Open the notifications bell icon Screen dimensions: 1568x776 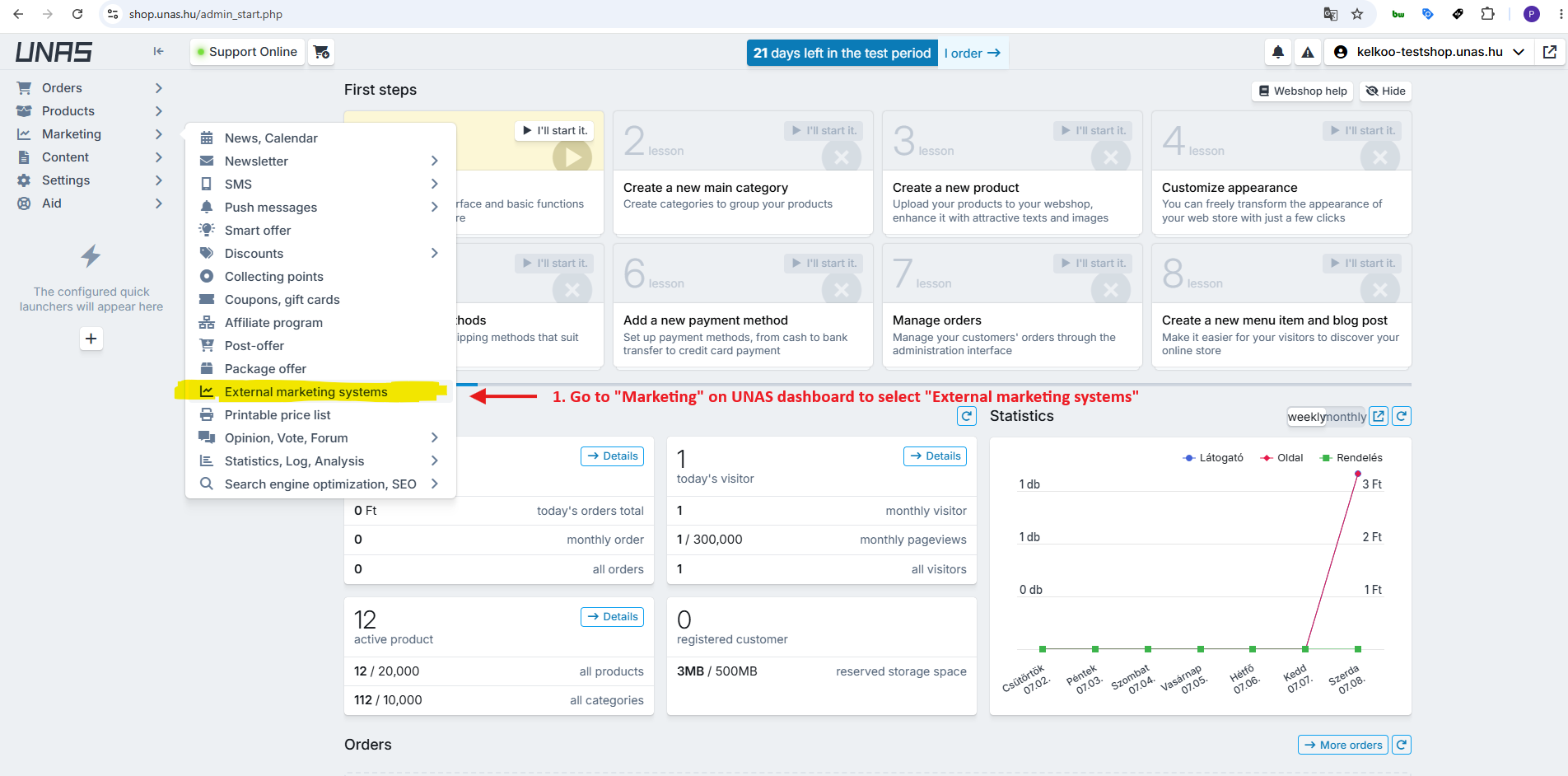[1277, 52]
